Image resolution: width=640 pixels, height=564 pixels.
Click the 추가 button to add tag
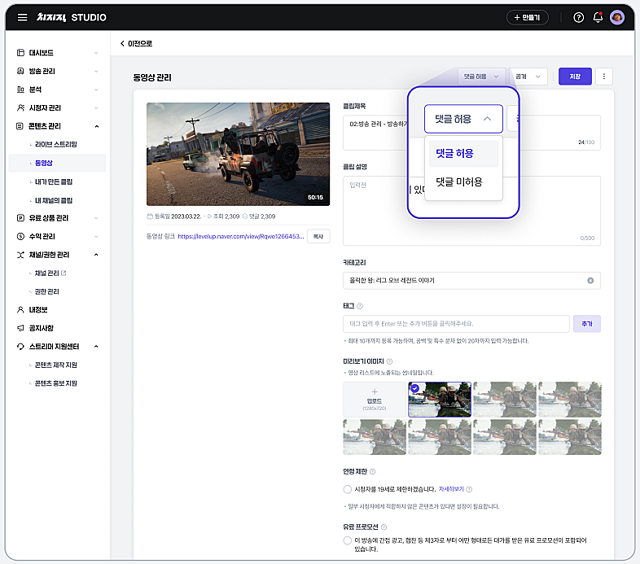pos(586,323)
